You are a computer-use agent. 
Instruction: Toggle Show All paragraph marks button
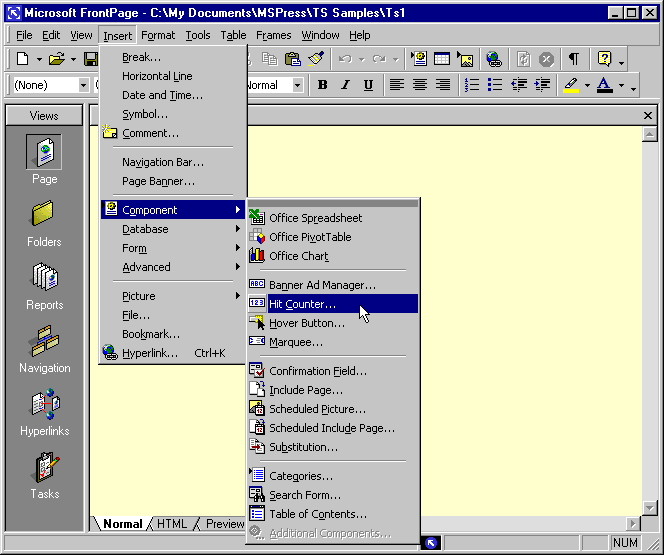573,60
